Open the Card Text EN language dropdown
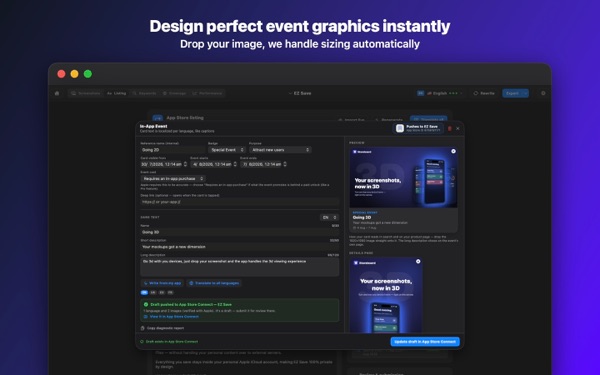The image size is (600, 375). [329, 217]
